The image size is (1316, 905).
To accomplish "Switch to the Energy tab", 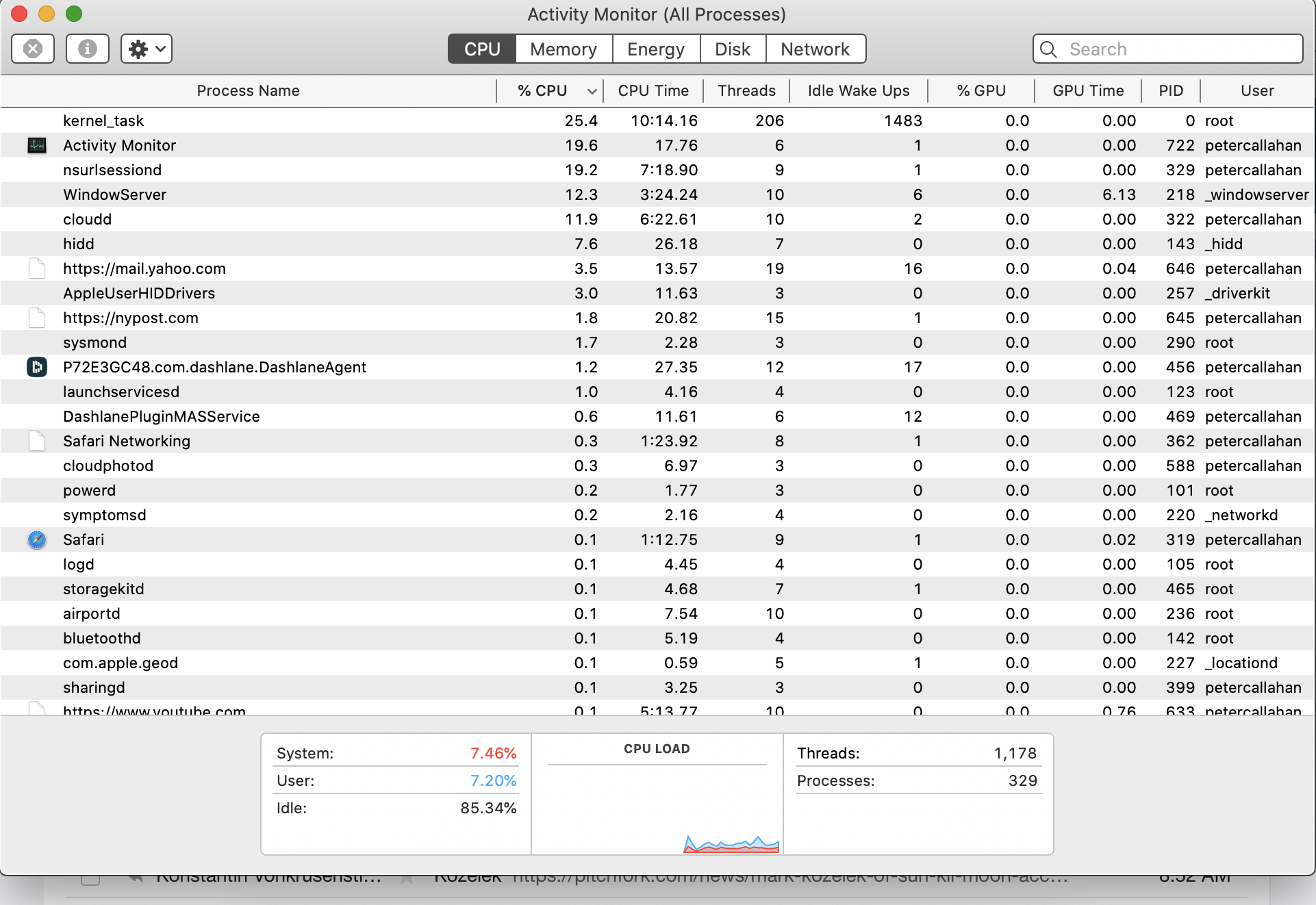I will [x=656, y=49].
